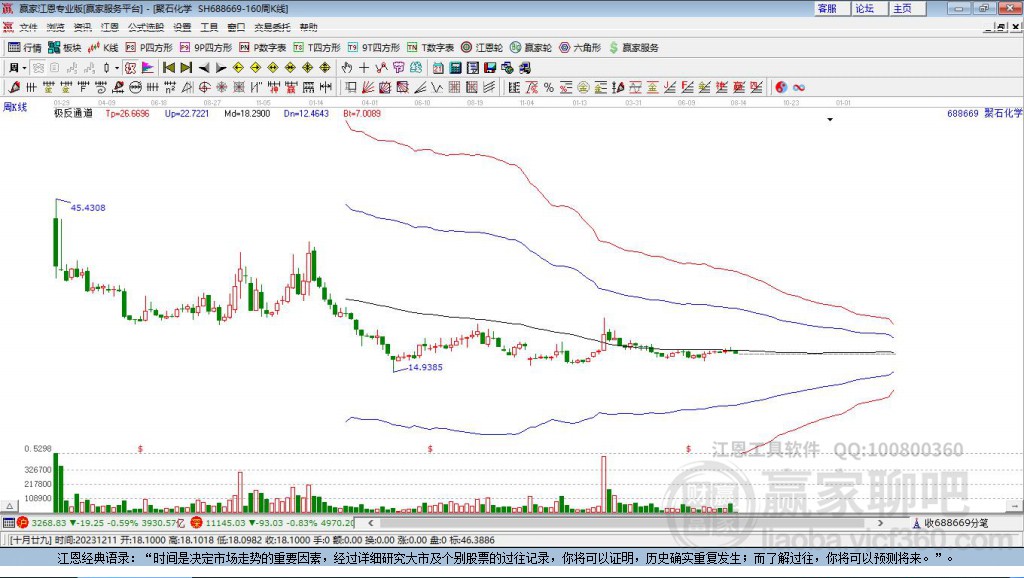Image resolution: width=1024 pixels, height=578 pixels.
Task: Open the 窗口 menu
Action: 236,27
